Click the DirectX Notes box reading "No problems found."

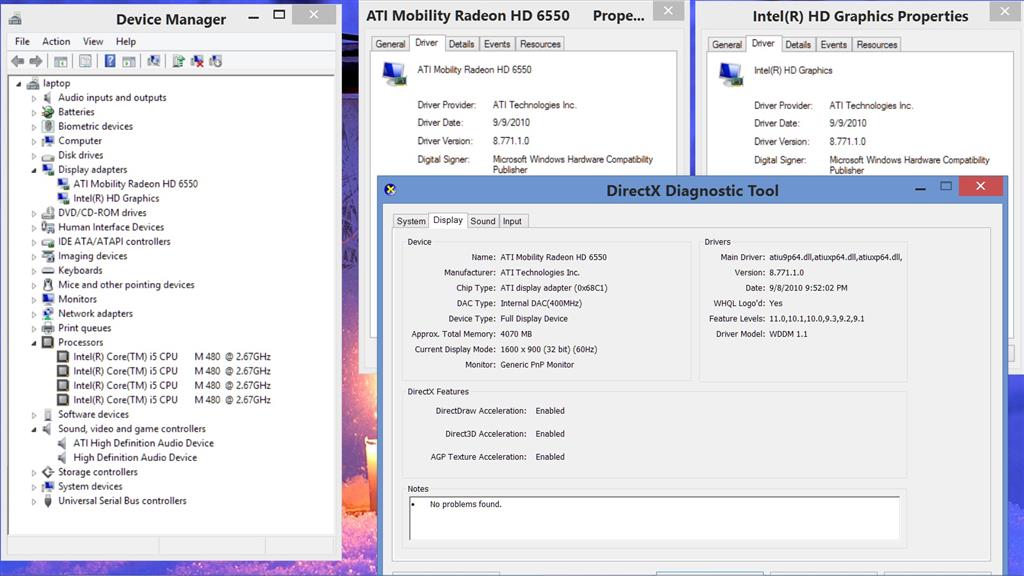[x=654, y=518]
